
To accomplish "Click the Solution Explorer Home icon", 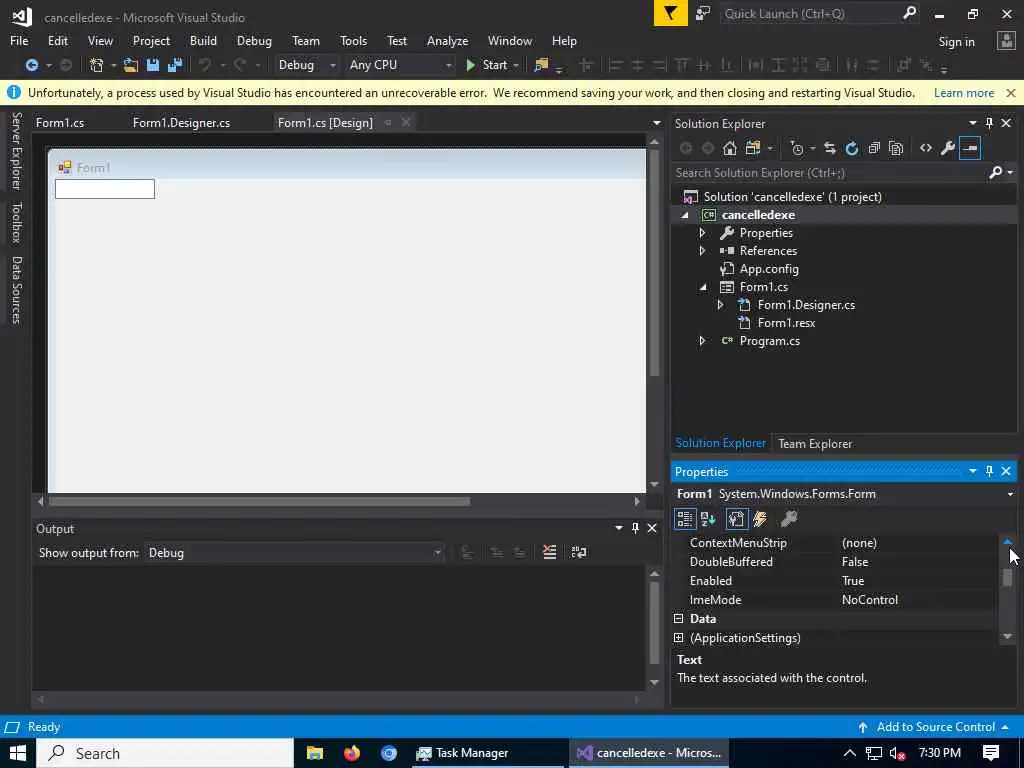I will tap(729, 148).
